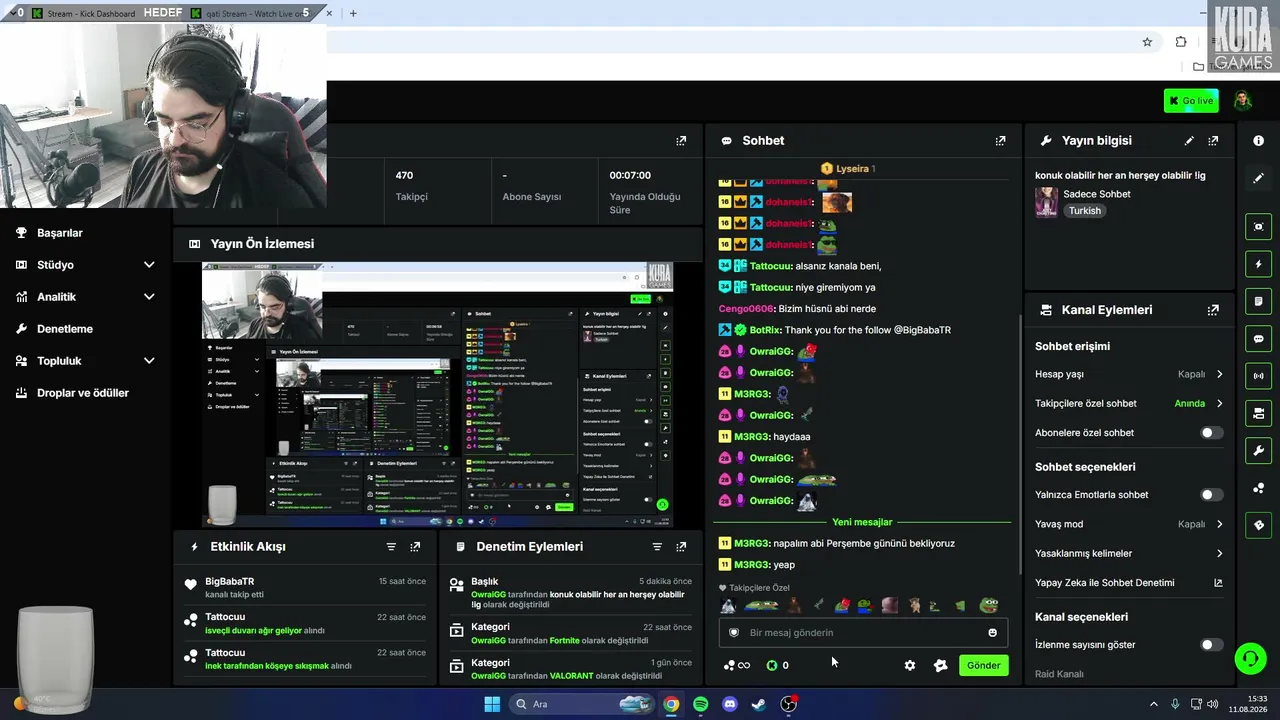The width and height of the screenshot is (1280, 720).
Task: Toggle the document moderation log sidebar icon
Action: pos(1258,301)
